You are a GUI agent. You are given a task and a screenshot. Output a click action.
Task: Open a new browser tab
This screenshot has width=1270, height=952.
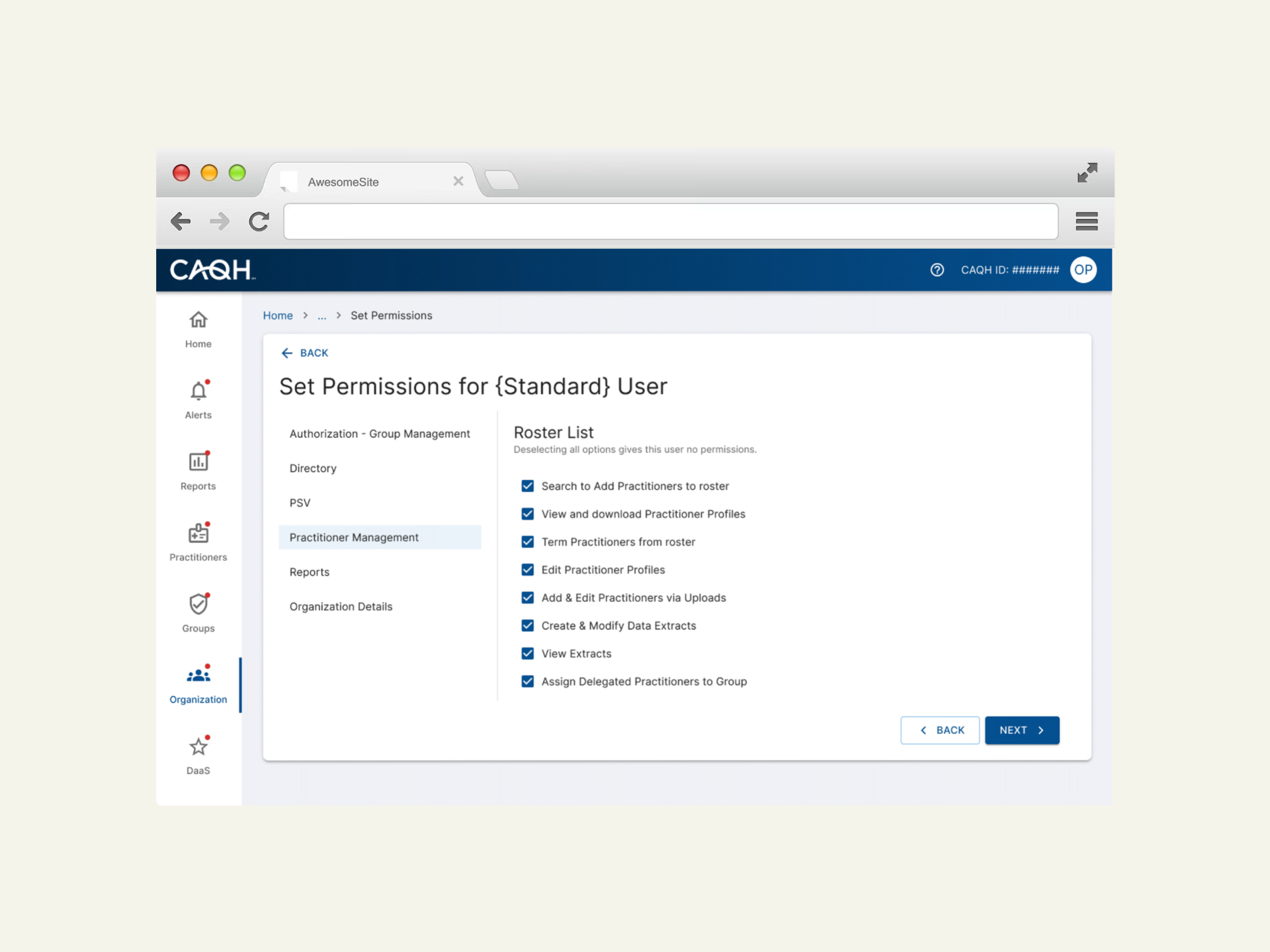(501, 180)
